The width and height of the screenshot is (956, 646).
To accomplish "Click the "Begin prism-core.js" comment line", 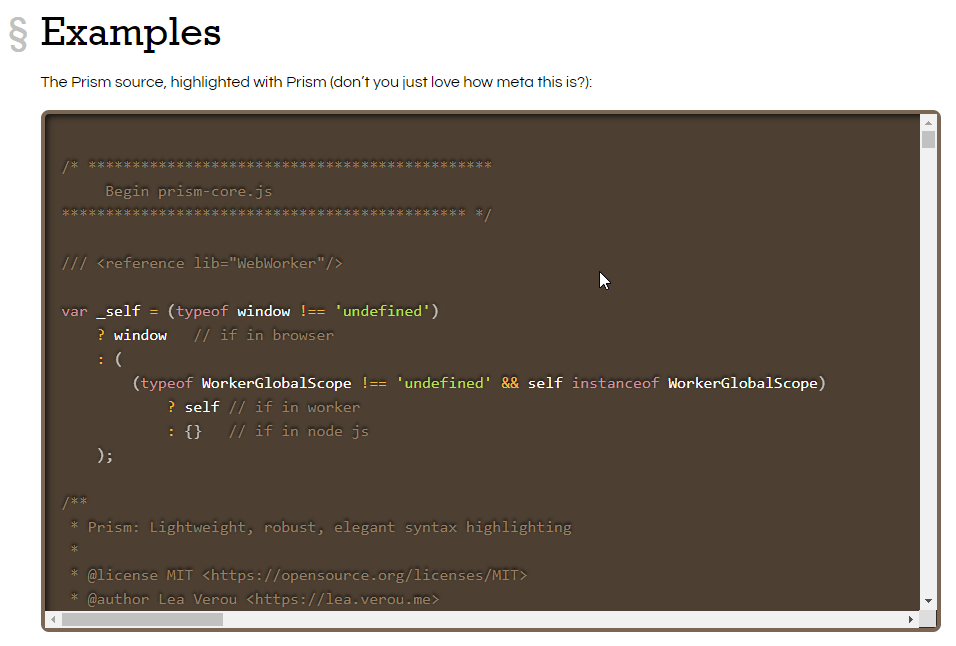I will pyautogui.click(x=188, y=191).
